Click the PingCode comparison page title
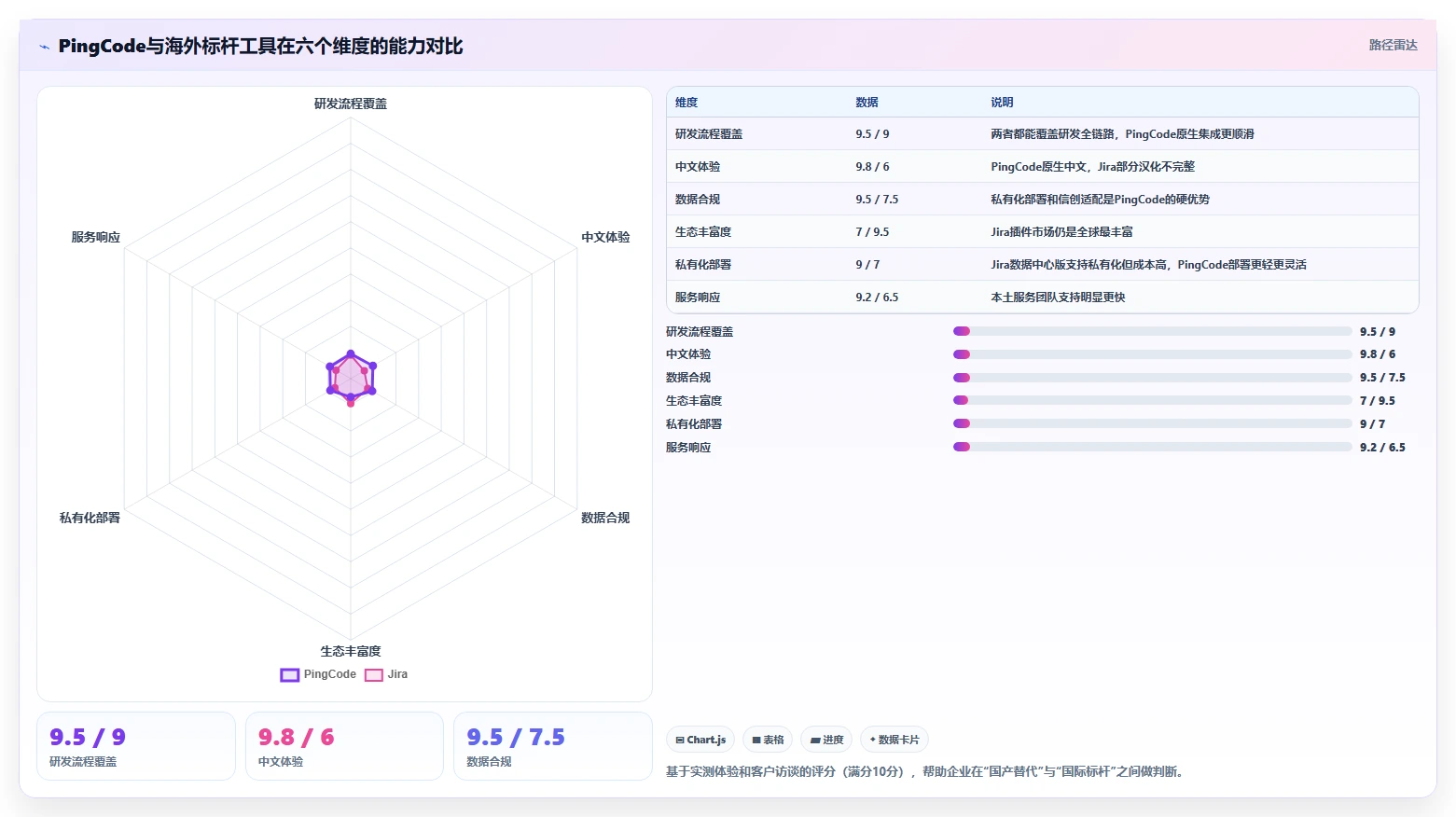The height and width of the screenshot is (817, 1456). point(260,47)
